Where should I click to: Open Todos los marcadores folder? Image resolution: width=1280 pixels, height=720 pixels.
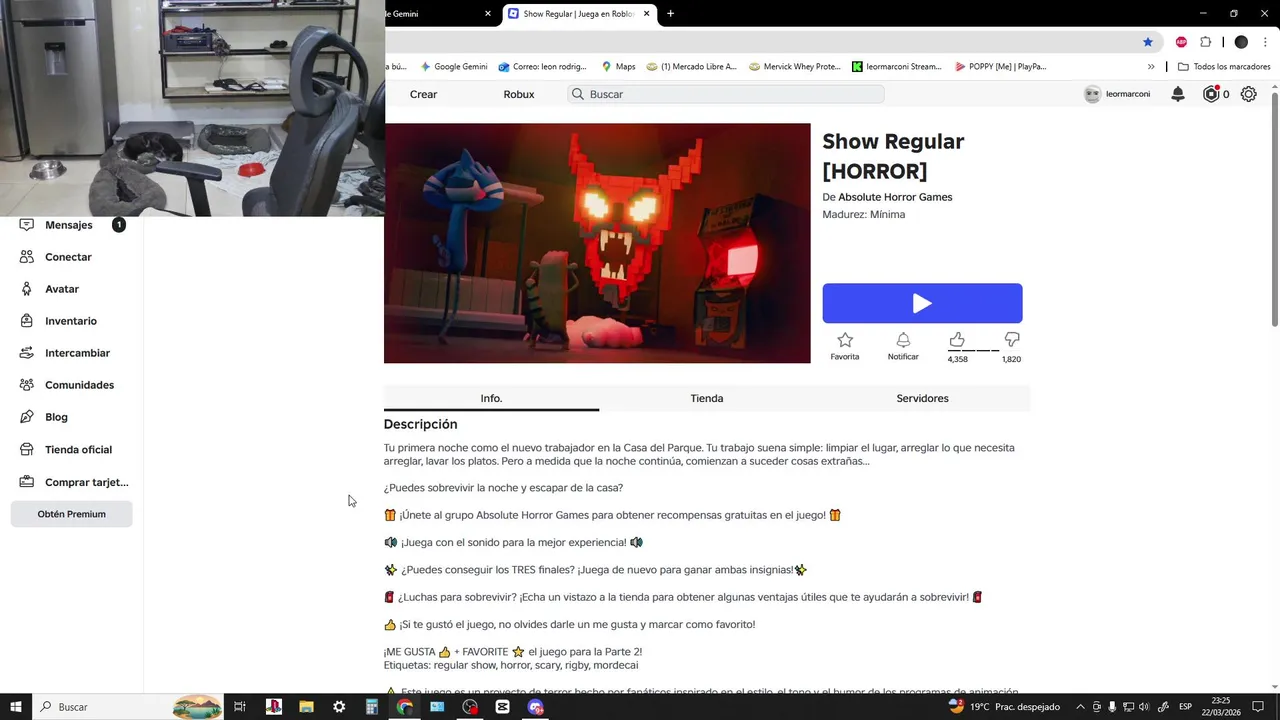(x=1224, y=67)
